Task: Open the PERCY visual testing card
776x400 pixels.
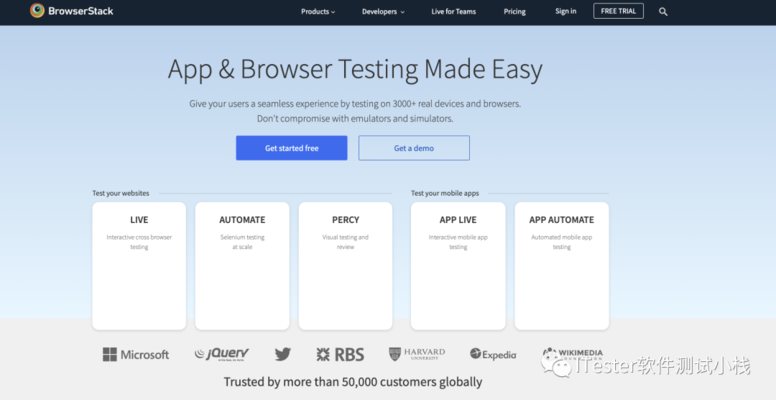Action: click(345, 265)
